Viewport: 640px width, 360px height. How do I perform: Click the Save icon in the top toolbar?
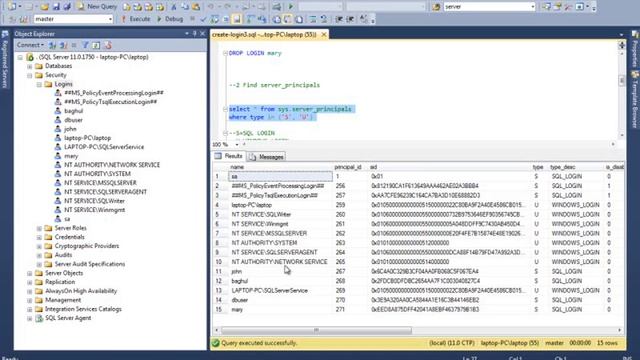click(x=56, y=7)
